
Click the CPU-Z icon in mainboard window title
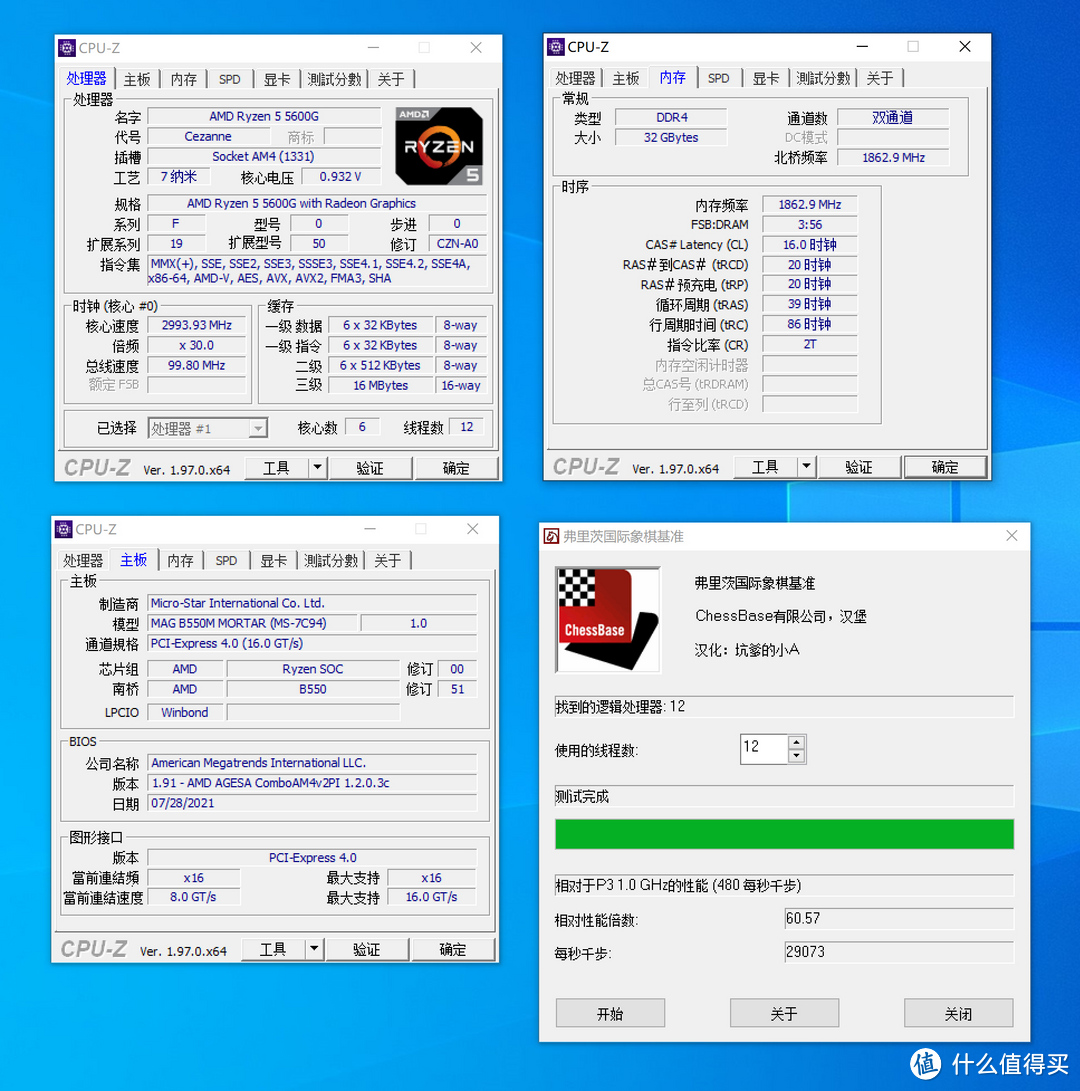[x=63, y=529]
